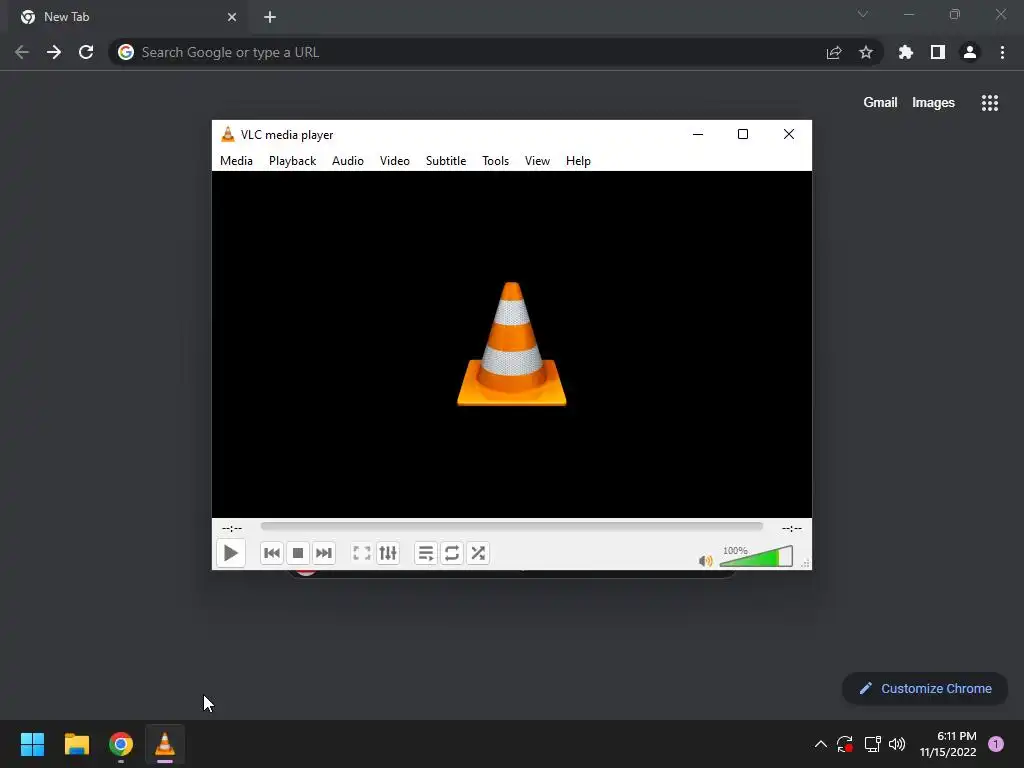Go forward in Chrome
The height and width of the screenshot is (768, 1024).
click(54, 52)
